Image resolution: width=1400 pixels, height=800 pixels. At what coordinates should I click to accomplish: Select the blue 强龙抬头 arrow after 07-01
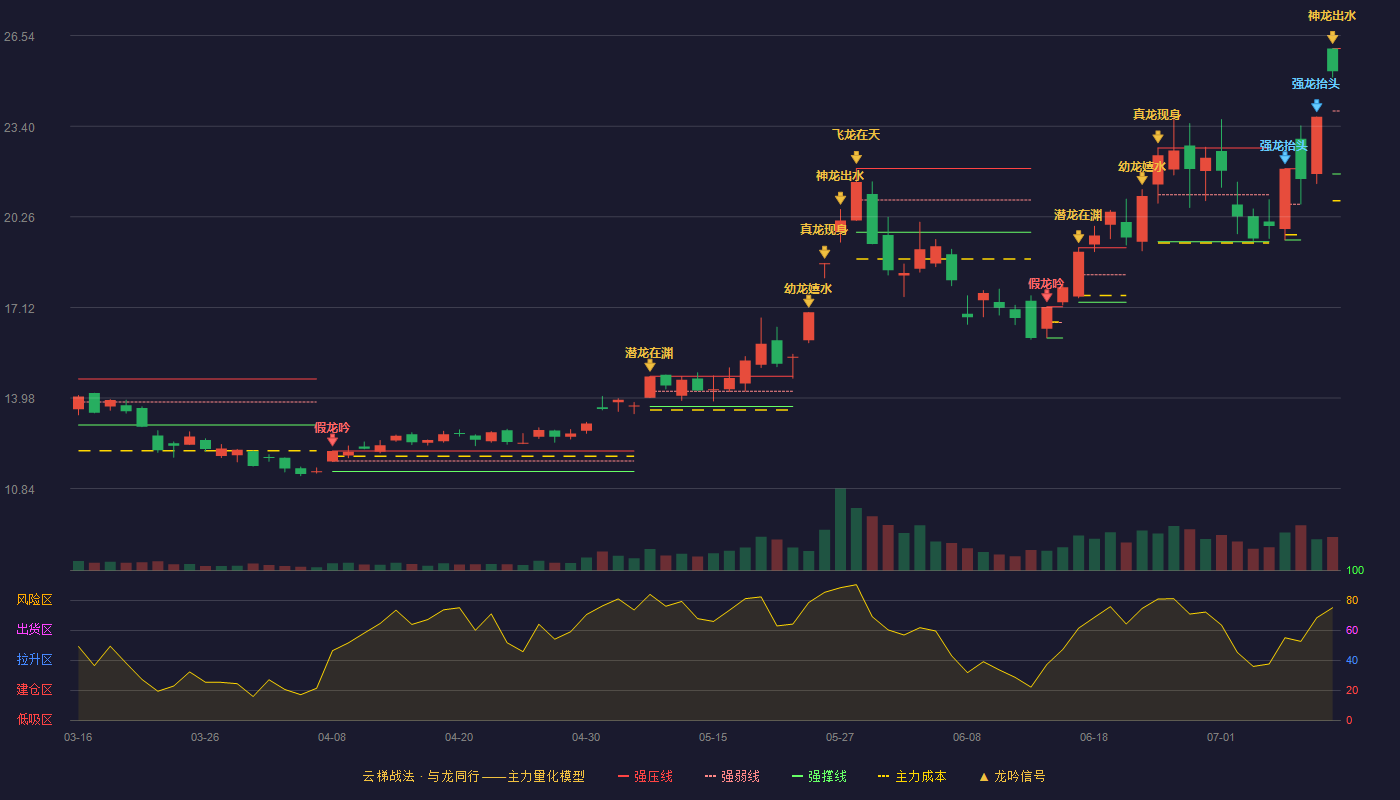tap(1285, 157)
